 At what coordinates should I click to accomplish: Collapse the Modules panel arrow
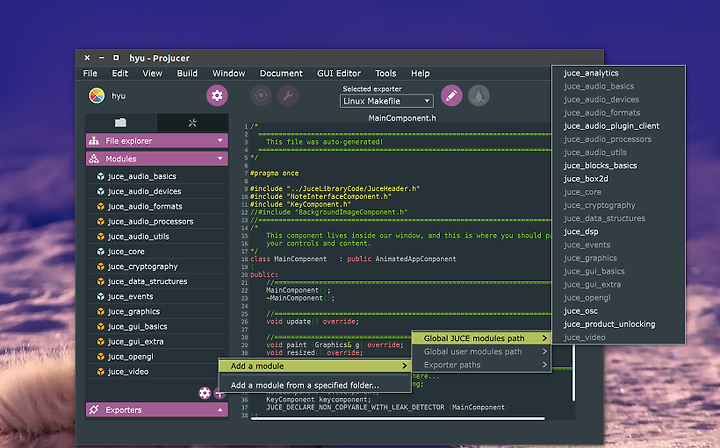tap(220, 158)
